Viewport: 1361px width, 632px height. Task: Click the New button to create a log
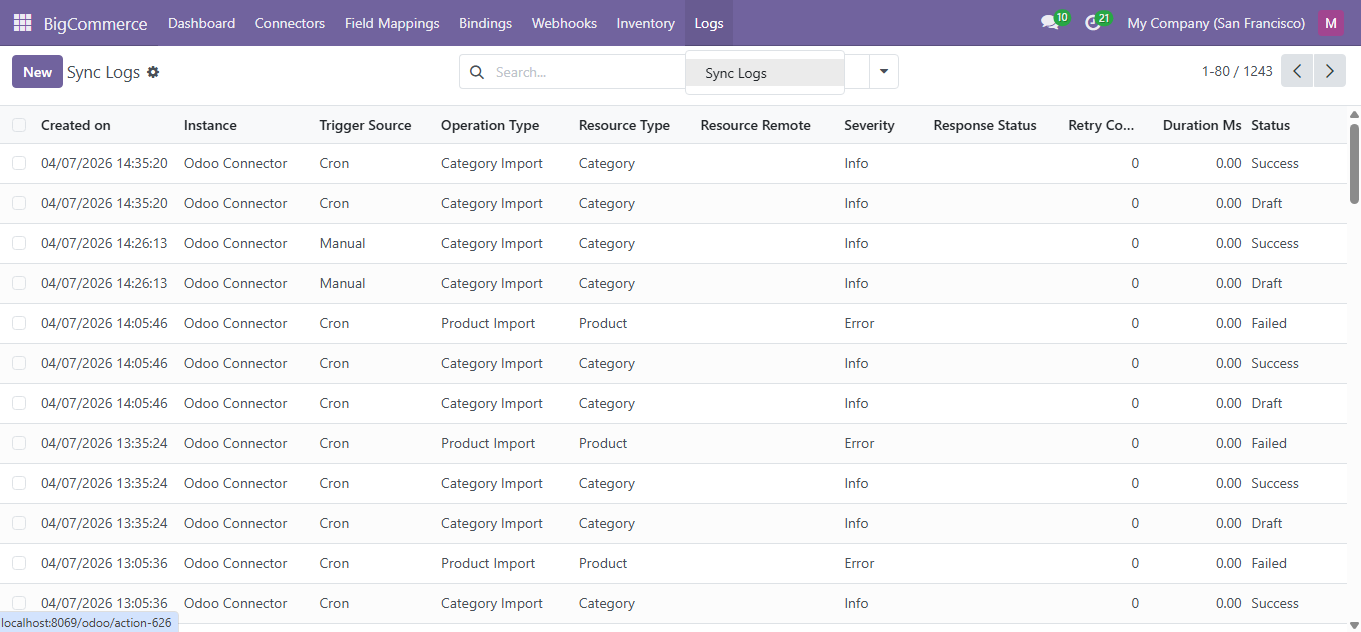[x=37, y=71]
